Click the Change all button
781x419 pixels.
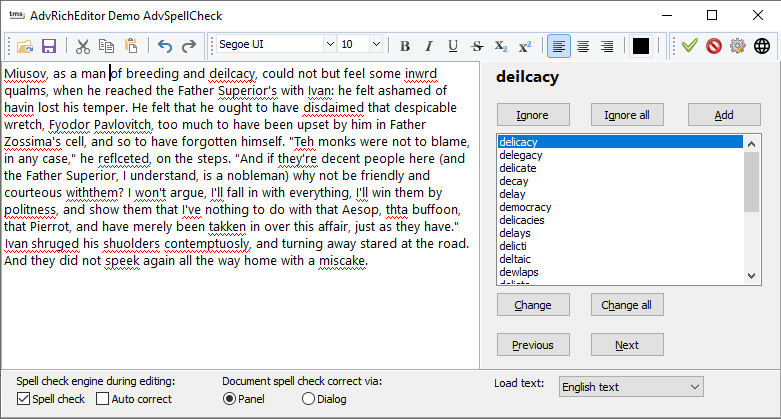tap(627, 305)
